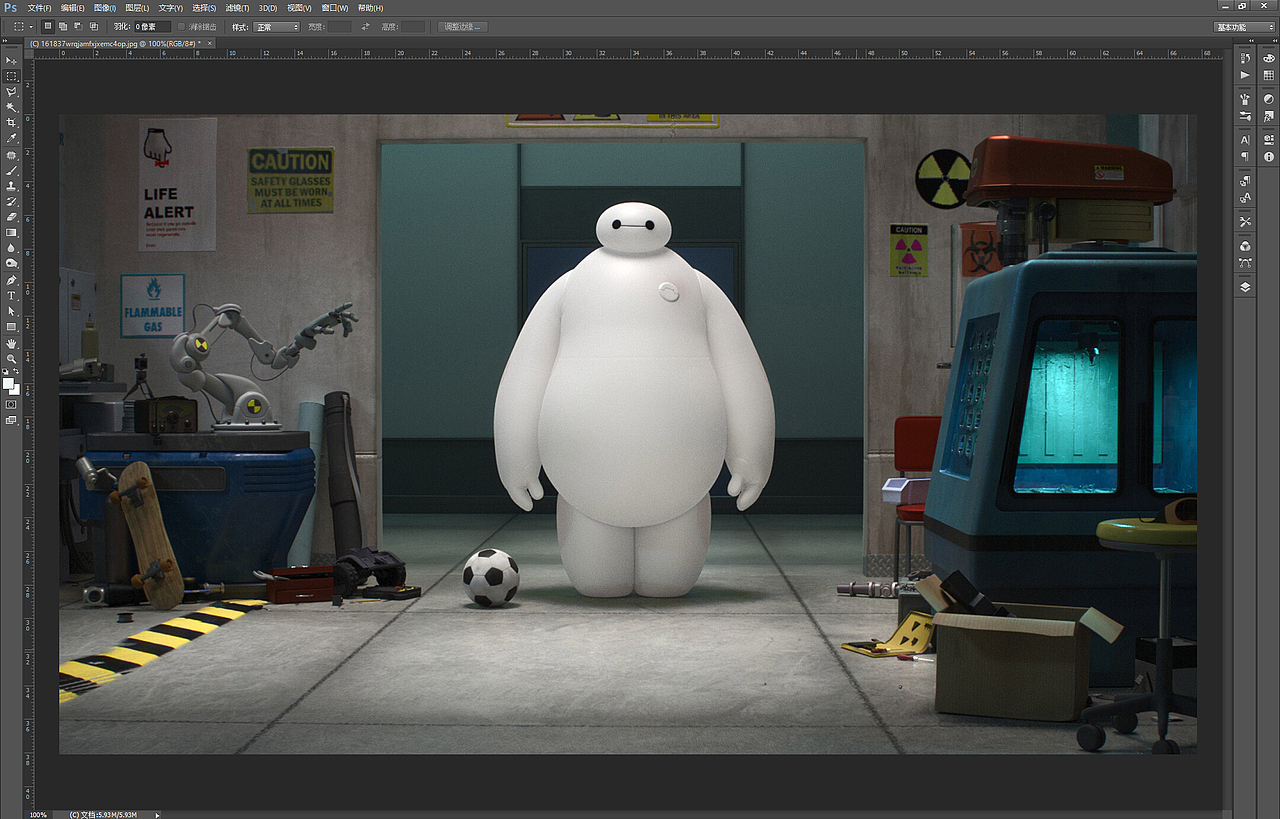
Task: Select the Eraser tool
Action: [x=12, y=217]
